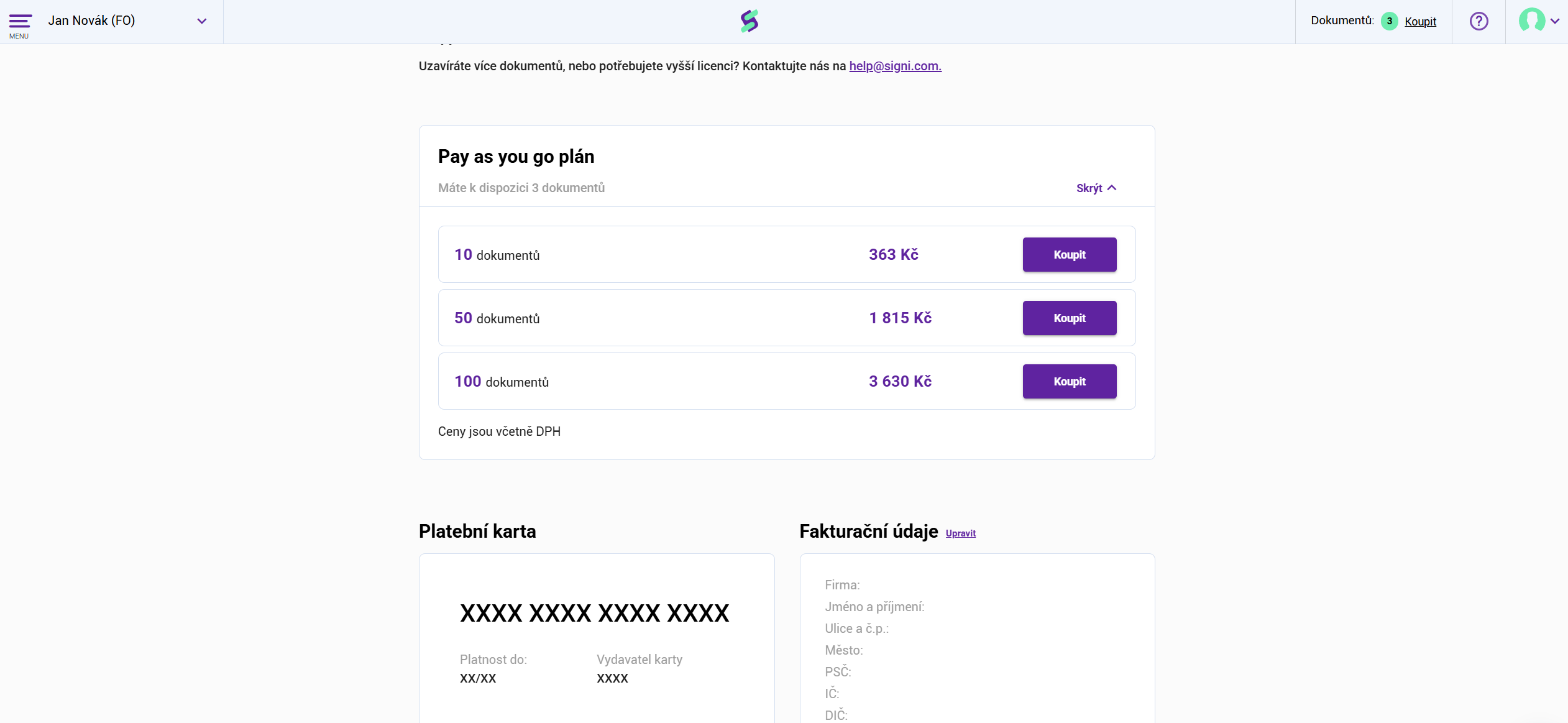Click the green document count badge
Image resolution: width=1568 pixels, height=723 pixels.
click(x=1389, y=21)
